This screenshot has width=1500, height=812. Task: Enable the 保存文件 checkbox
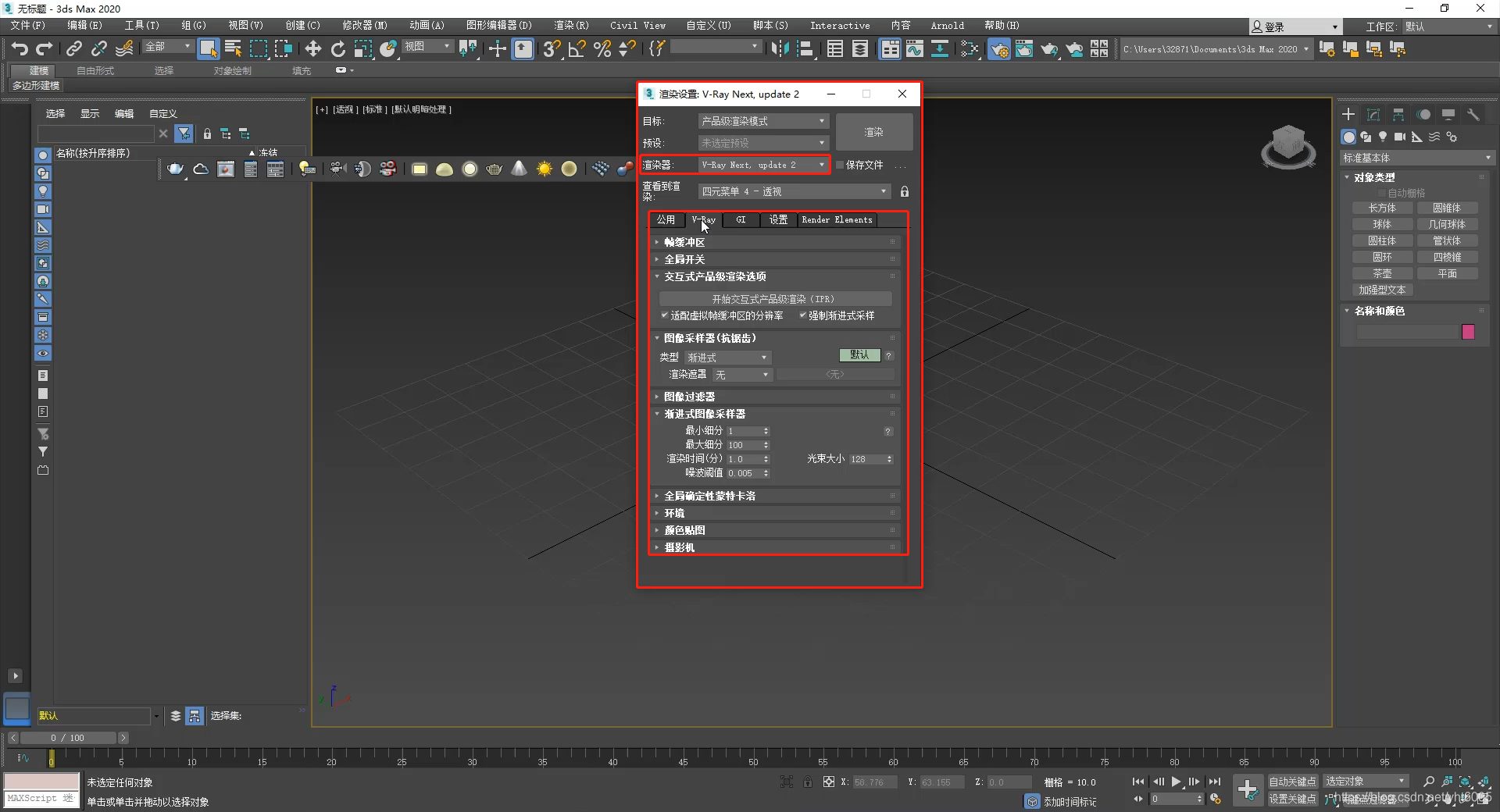[841, 165]
